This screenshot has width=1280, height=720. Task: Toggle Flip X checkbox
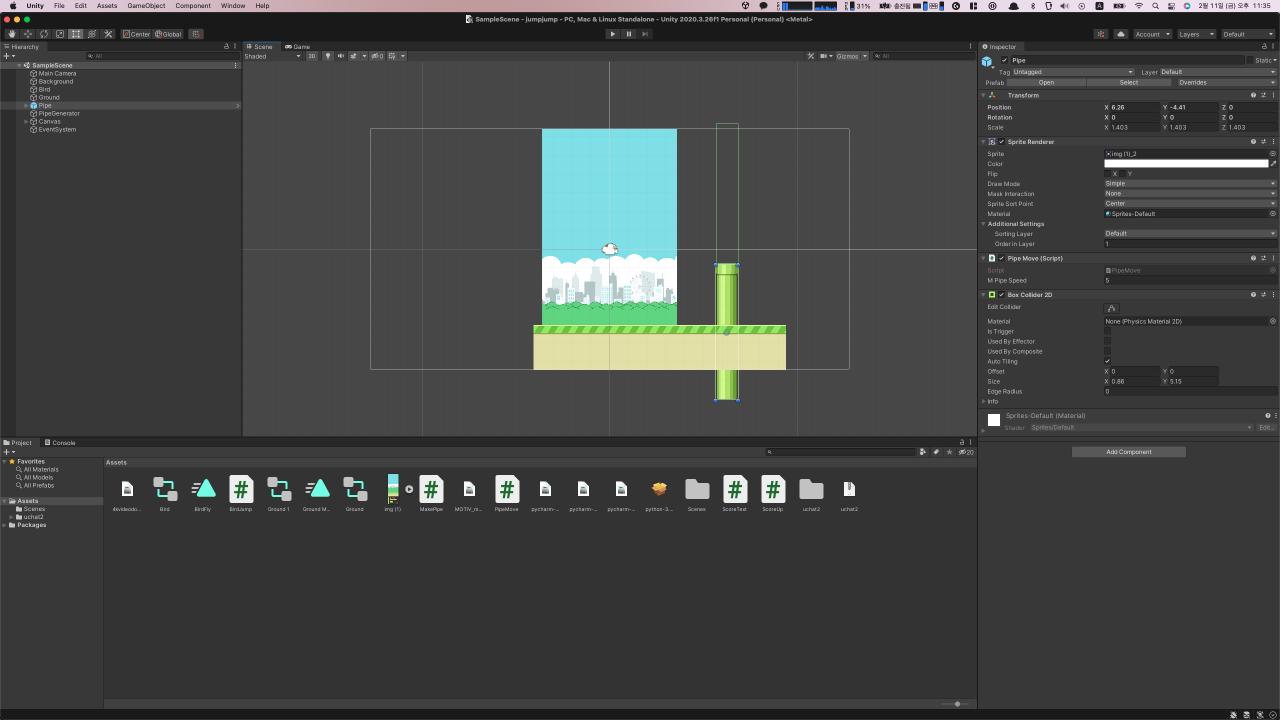click(1108, 174)
